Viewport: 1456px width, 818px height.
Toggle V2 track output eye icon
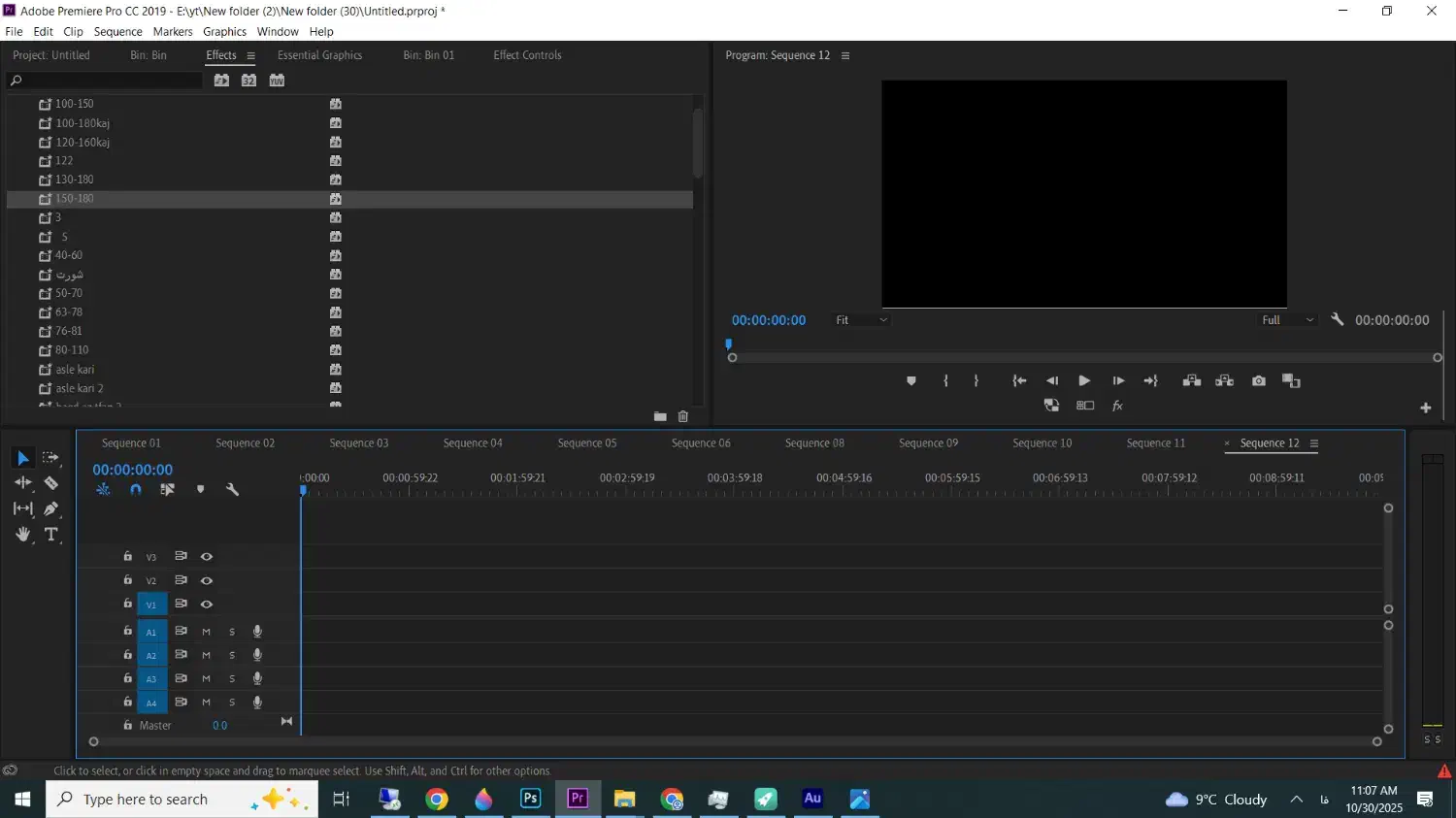pos(207,580)
